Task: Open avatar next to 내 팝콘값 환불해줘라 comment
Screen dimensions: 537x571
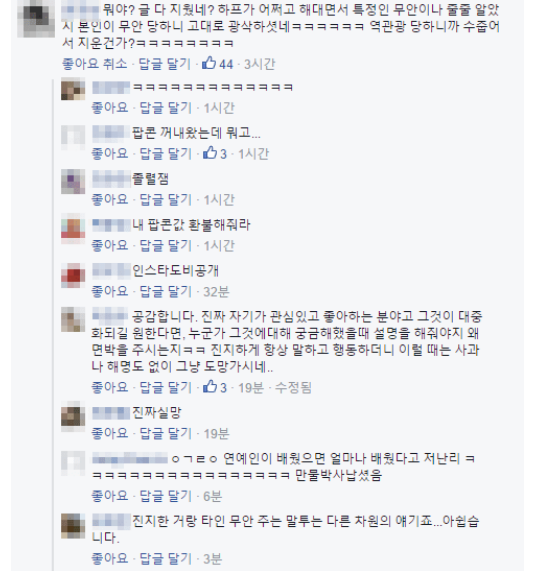Action: click(73, 226)
